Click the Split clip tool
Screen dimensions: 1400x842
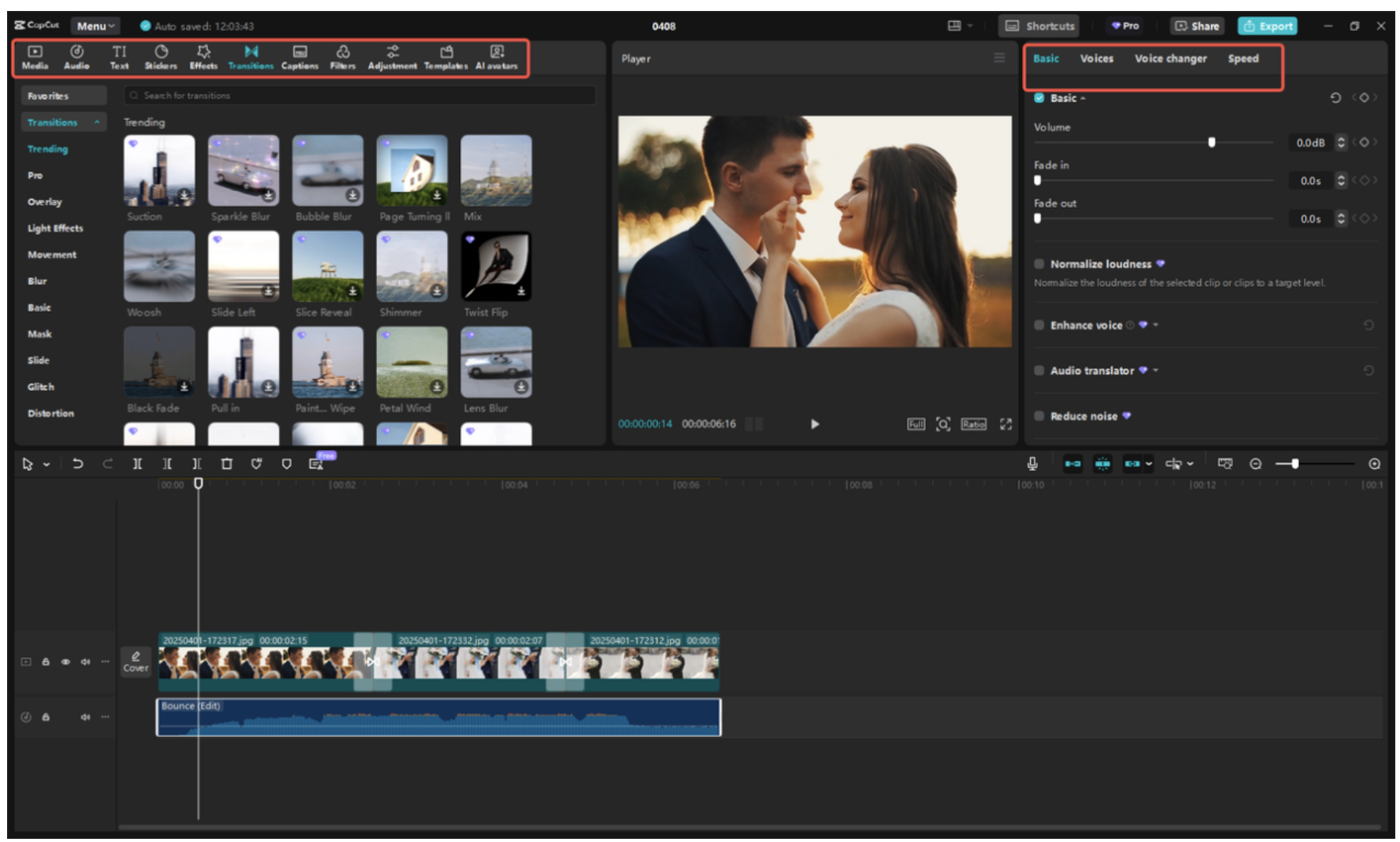click(x=137, y=464)
